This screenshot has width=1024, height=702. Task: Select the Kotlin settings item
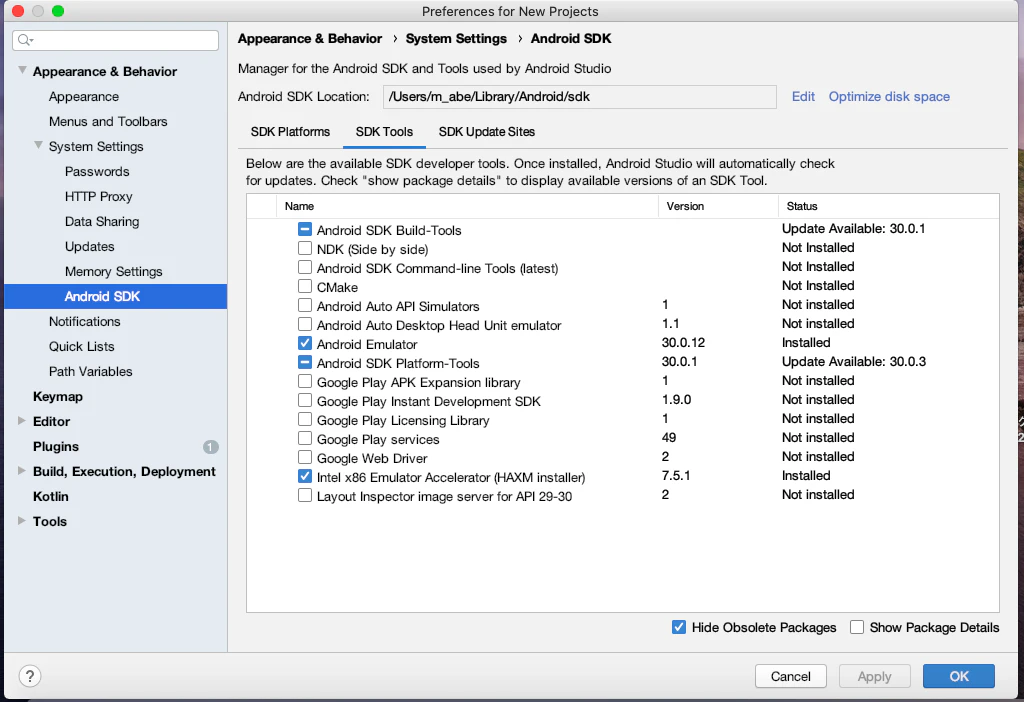tap(51, 496)
